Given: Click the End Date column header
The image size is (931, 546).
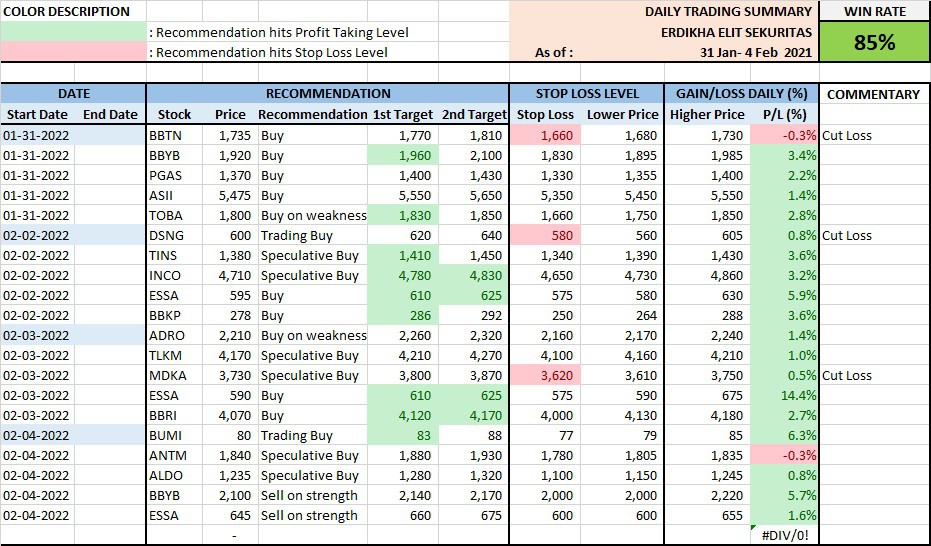Looking at the screenshot, I should [110, 115].
